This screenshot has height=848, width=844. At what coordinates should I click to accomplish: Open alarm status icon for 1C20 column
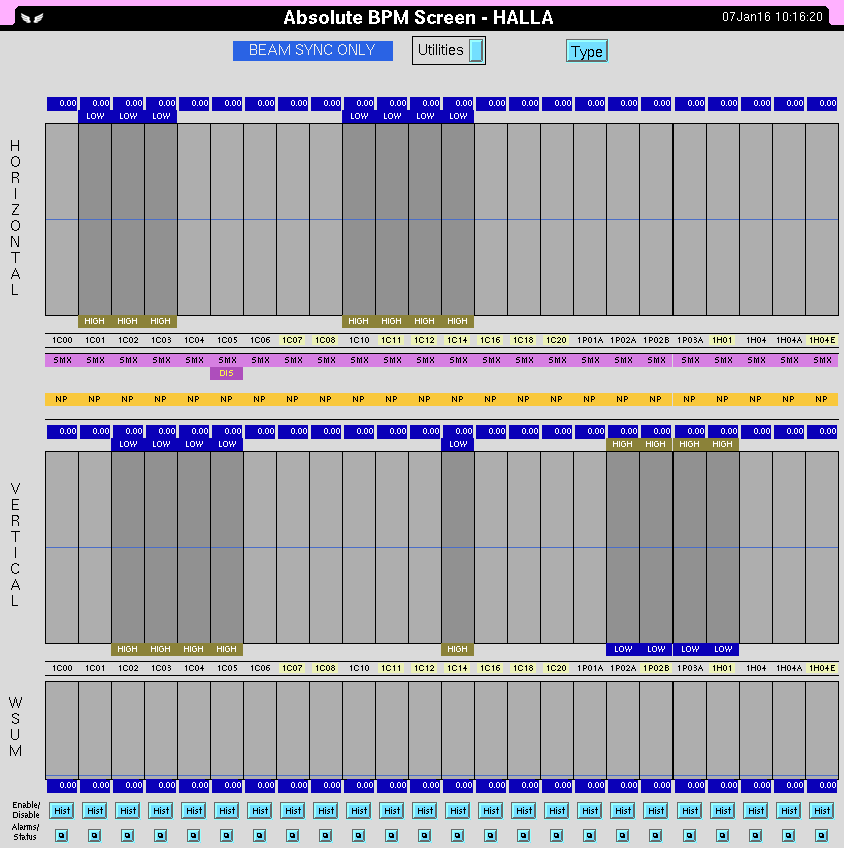pos(556,836)
